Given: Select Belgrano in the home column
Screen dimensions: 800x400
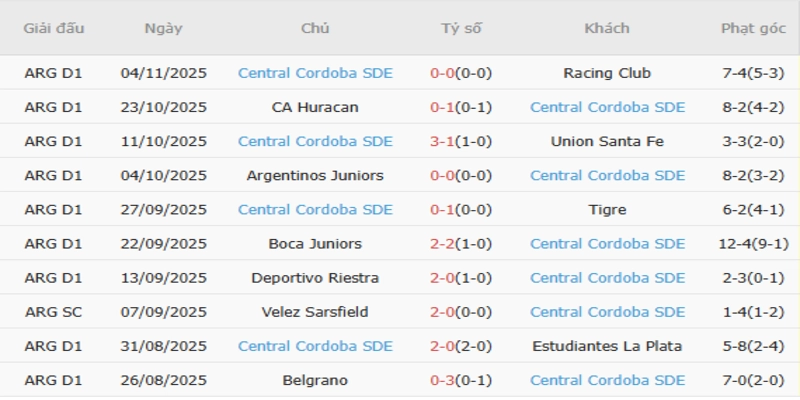Looking at the screenshot, I should click(x=315, y=379).
